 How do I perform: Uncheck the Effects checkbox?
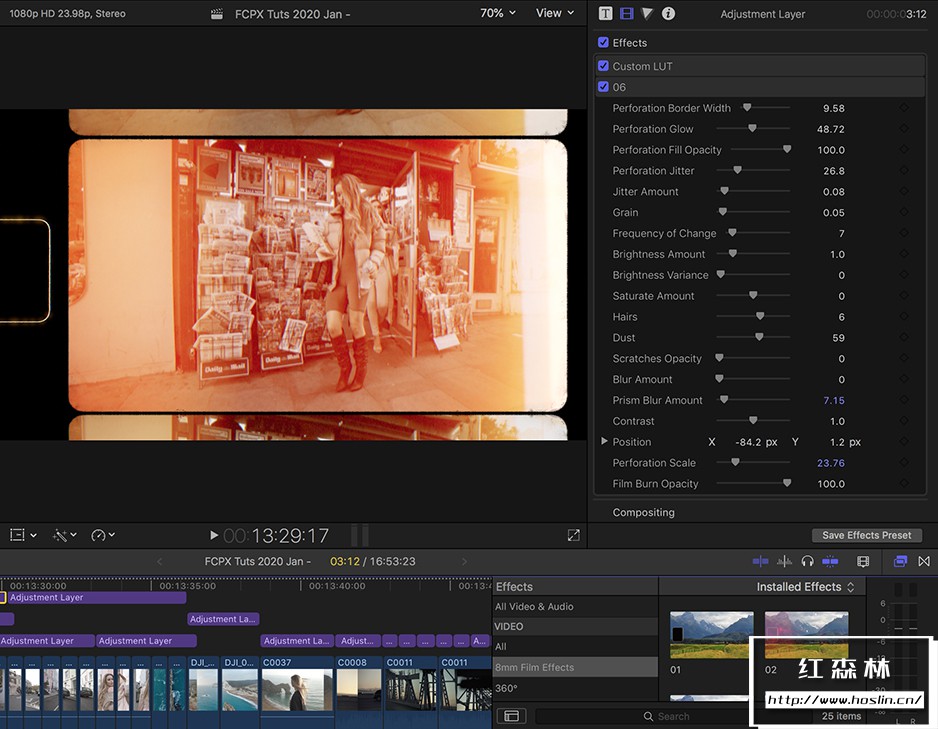point(603,43)
